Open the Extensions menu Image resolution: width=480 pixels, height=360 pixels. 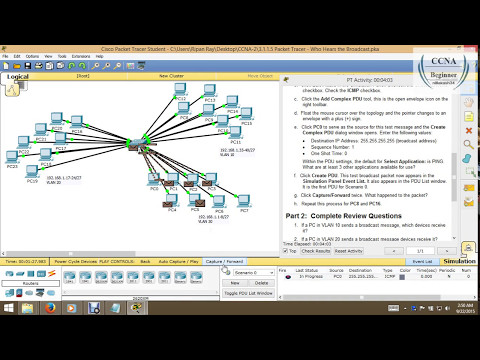(81, 56)
